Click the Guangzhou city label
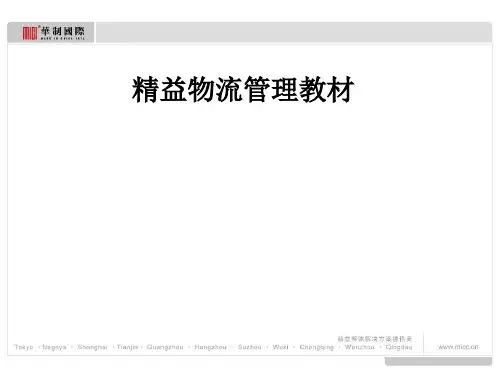Image resolution: width=500 pixels, height=375 pixels. pyautogui.click(x=165, y=347)
